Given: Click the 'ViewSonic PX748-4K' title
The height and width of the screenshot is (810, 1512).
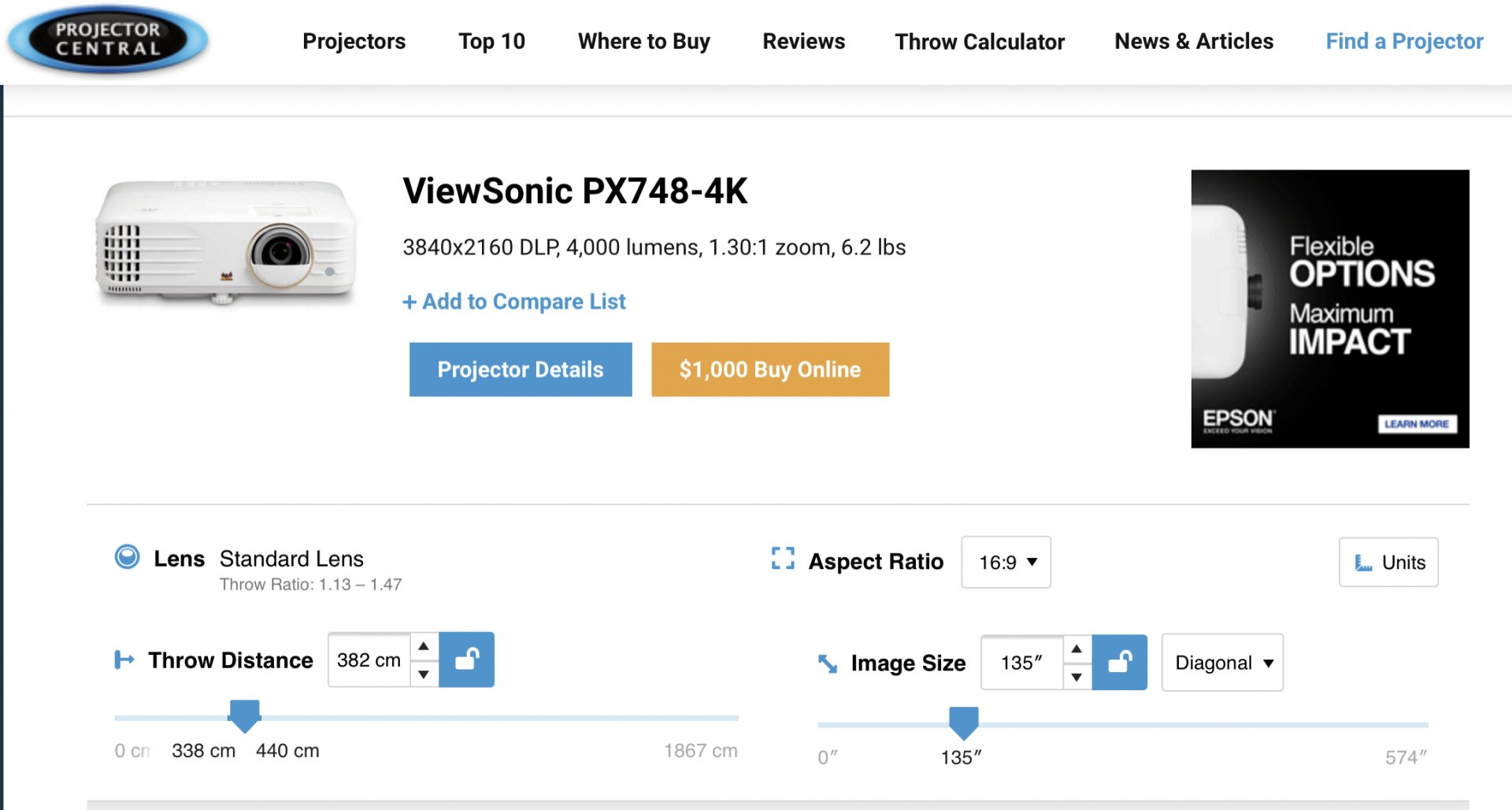Looking at the screenshot, I should pyautogui.click(x=575, y=191).
